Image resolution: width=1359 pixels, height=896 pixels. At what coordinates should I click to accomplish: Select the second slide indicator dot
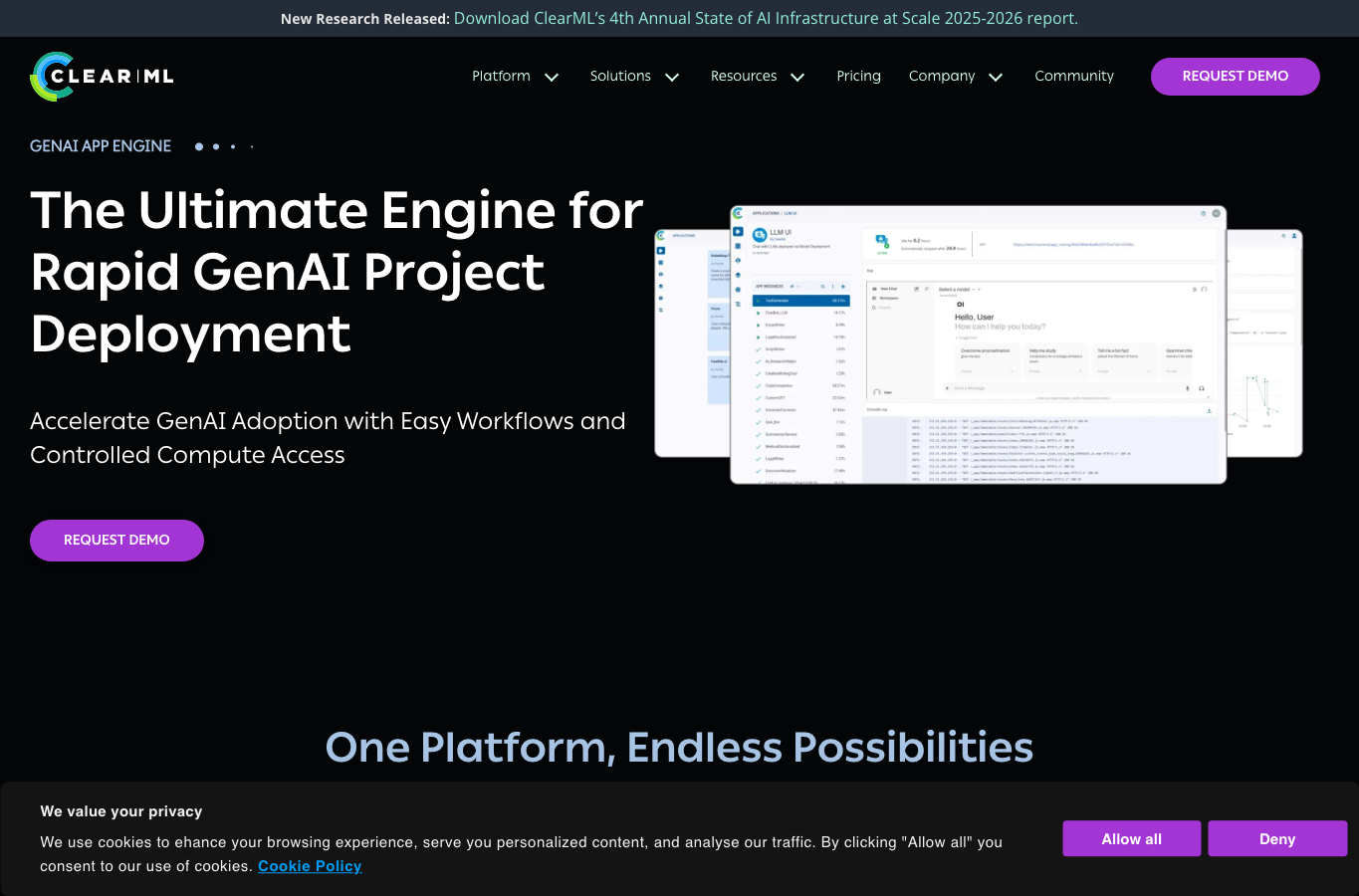[216, 146]
